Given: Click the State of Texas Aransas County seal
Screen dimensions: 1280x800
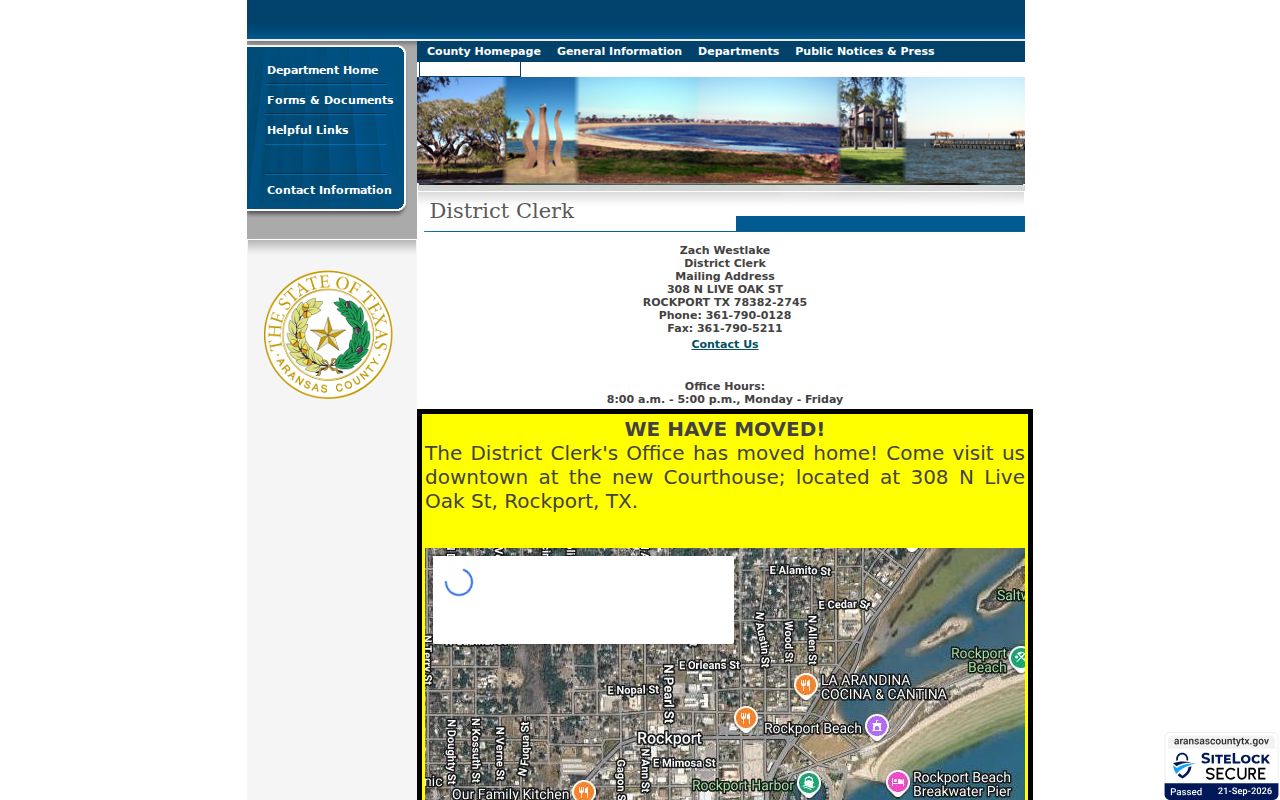Looking at the screenshot, I should 328,335.
